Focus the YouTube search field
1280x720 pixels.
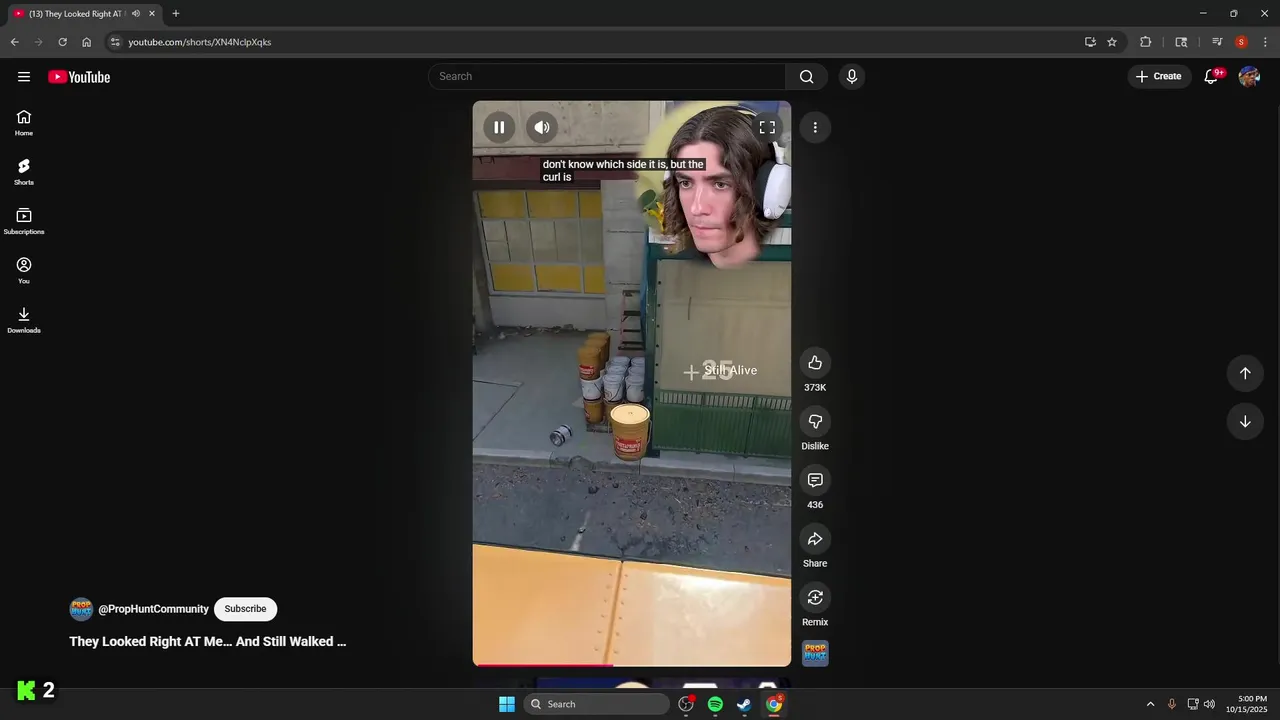[x=607, y=76]
